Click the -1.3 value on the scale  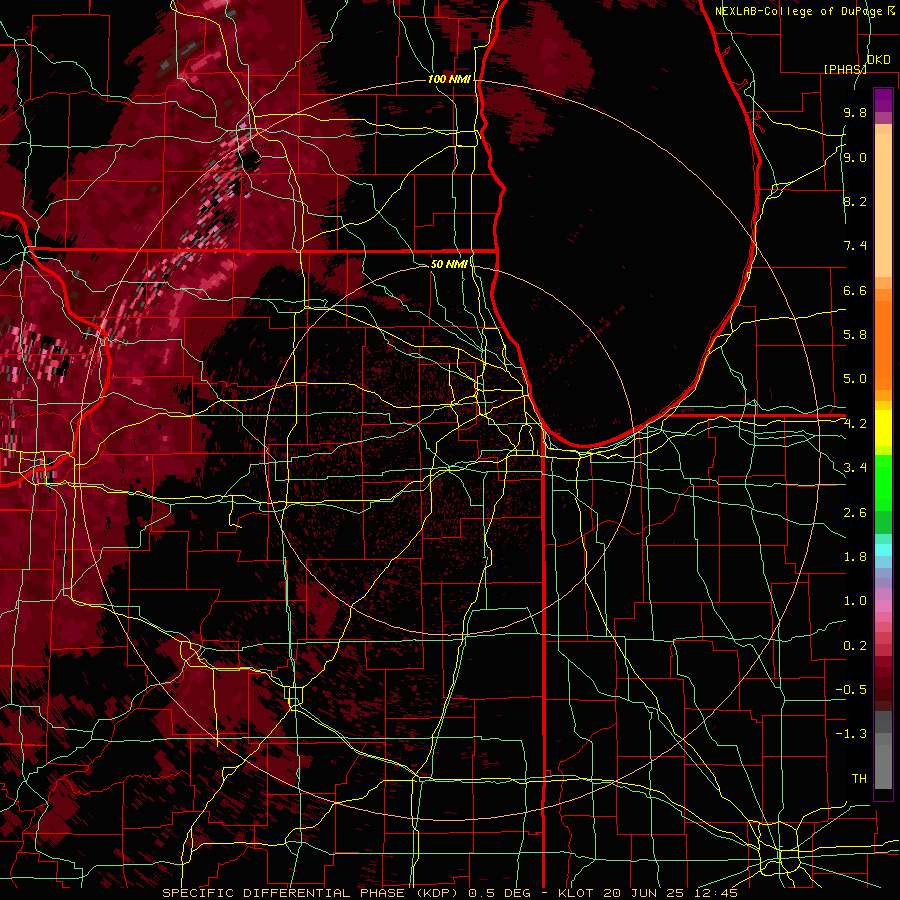pyautogui.click(x=851, y=734)
